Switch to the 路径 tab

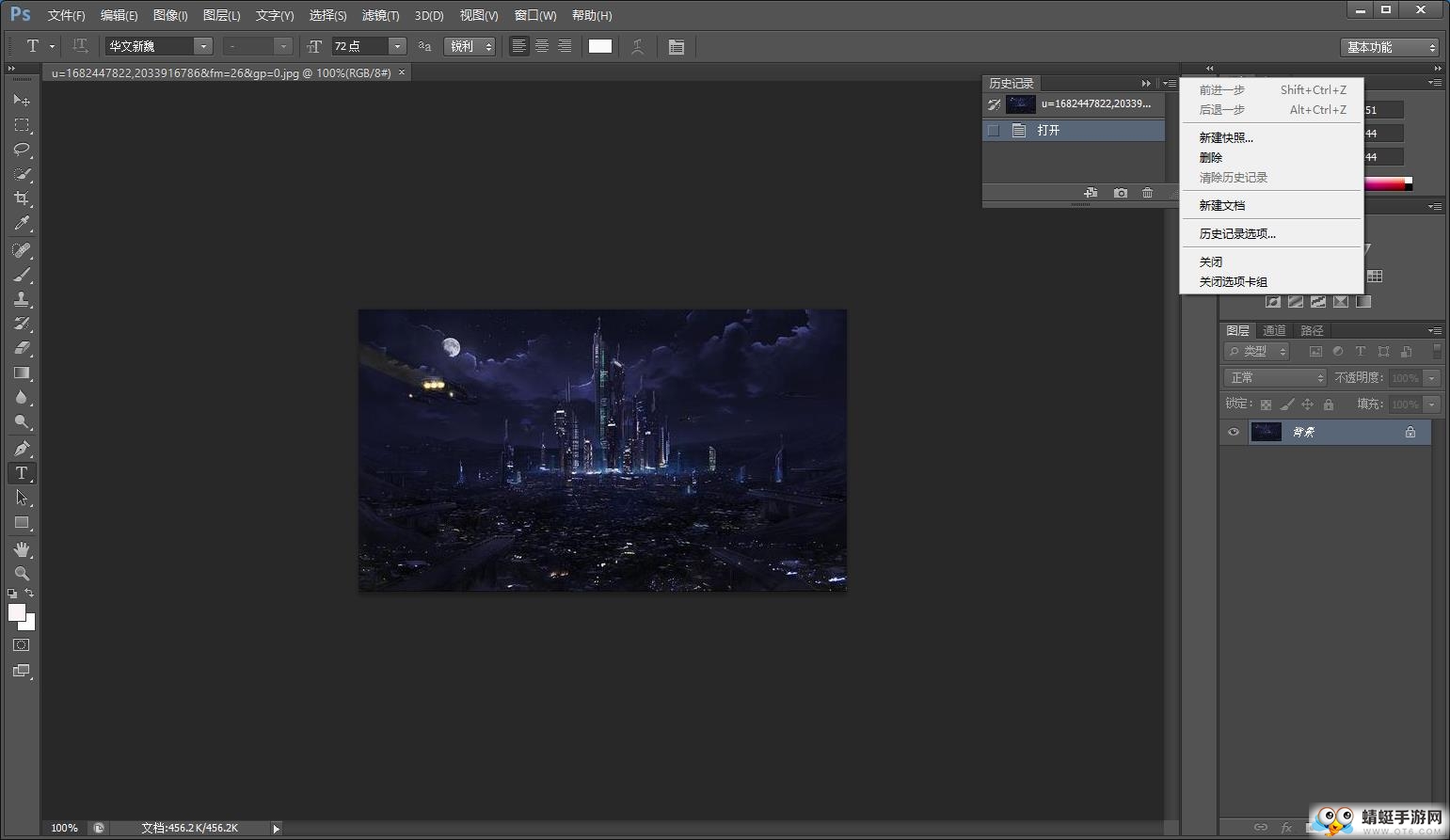coord(1312,330)
